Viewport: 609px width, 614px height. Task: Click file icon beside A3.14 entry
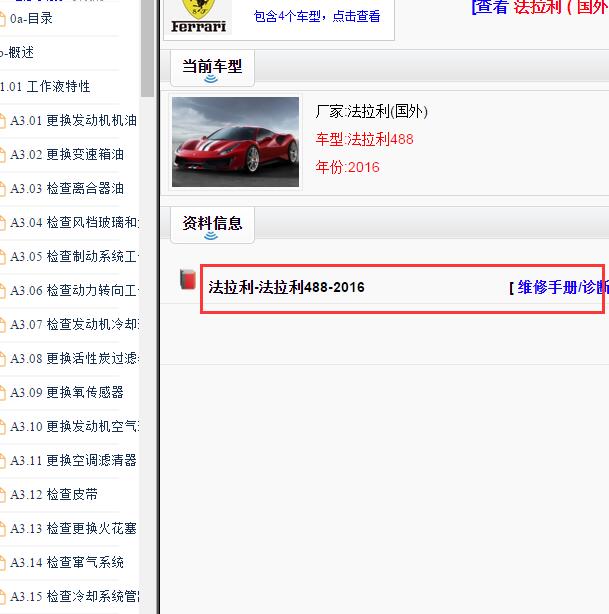click(2, 563)
